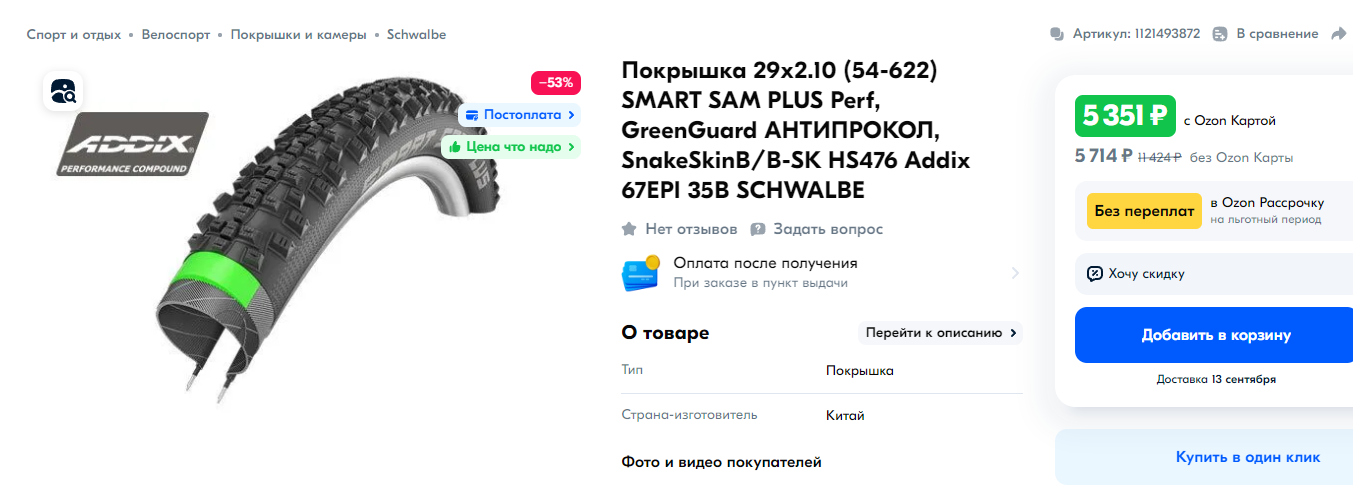
Task: Open the Покрышки и камеры breadcrumb
Action: click(x=298, y=34)
